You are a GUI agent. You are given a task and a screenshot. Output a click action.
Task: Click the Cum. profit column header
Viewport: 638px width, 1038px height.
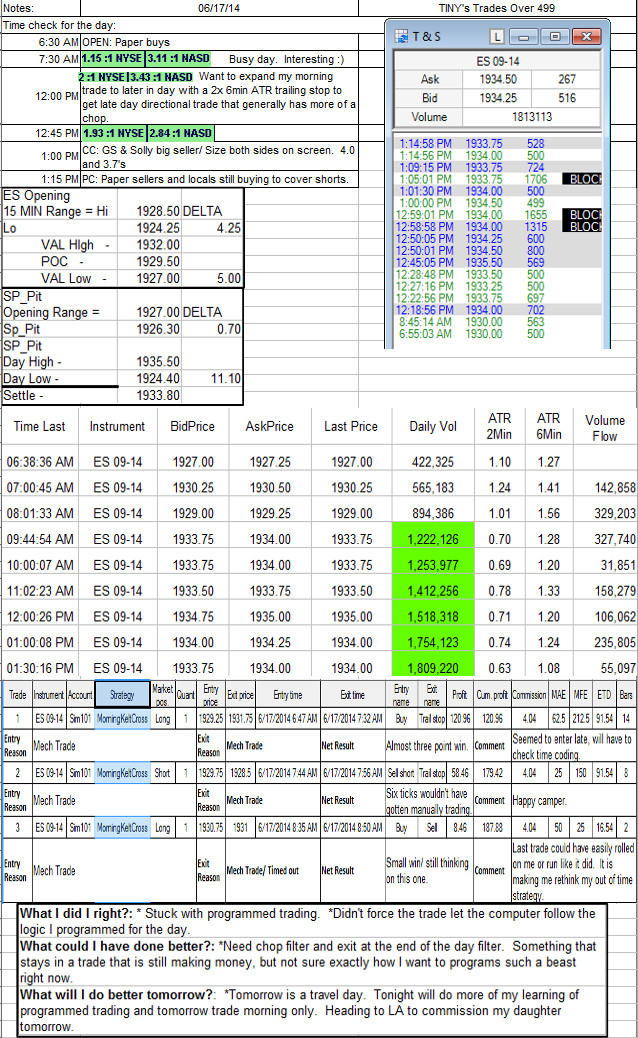click(492, 694)
